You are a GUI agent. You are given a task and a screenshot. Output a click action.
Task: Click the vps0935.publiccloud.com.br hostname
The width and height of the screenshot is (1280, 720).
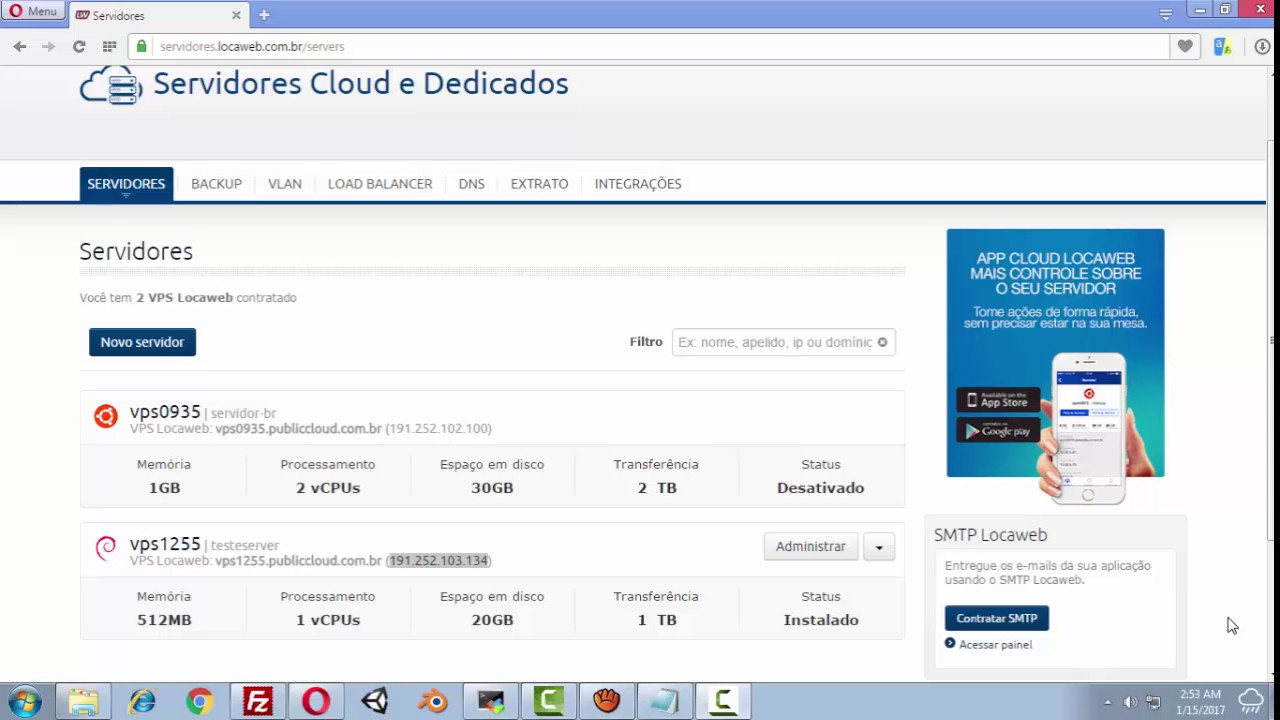pyautogui.click(x=298, y=428)
